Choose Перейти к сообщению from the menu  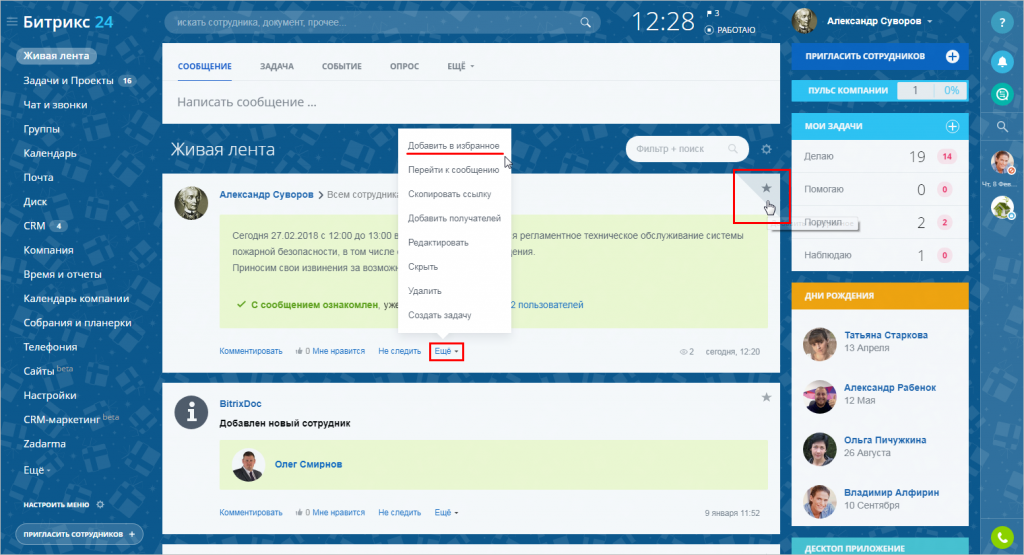pyautogui.click(x=454, y=170)
